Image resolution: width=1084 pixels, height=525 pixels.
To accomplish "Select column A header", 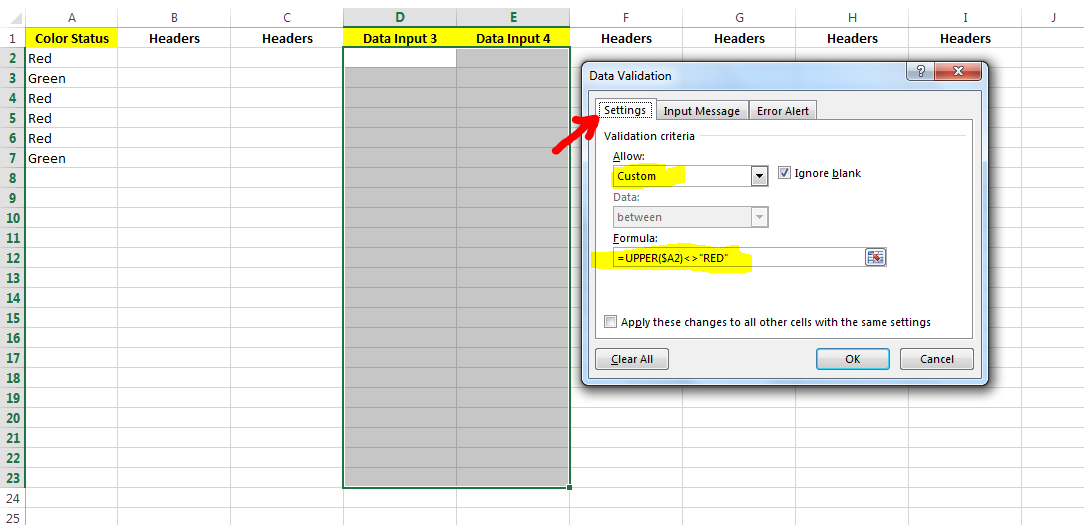I will point(72,17).
